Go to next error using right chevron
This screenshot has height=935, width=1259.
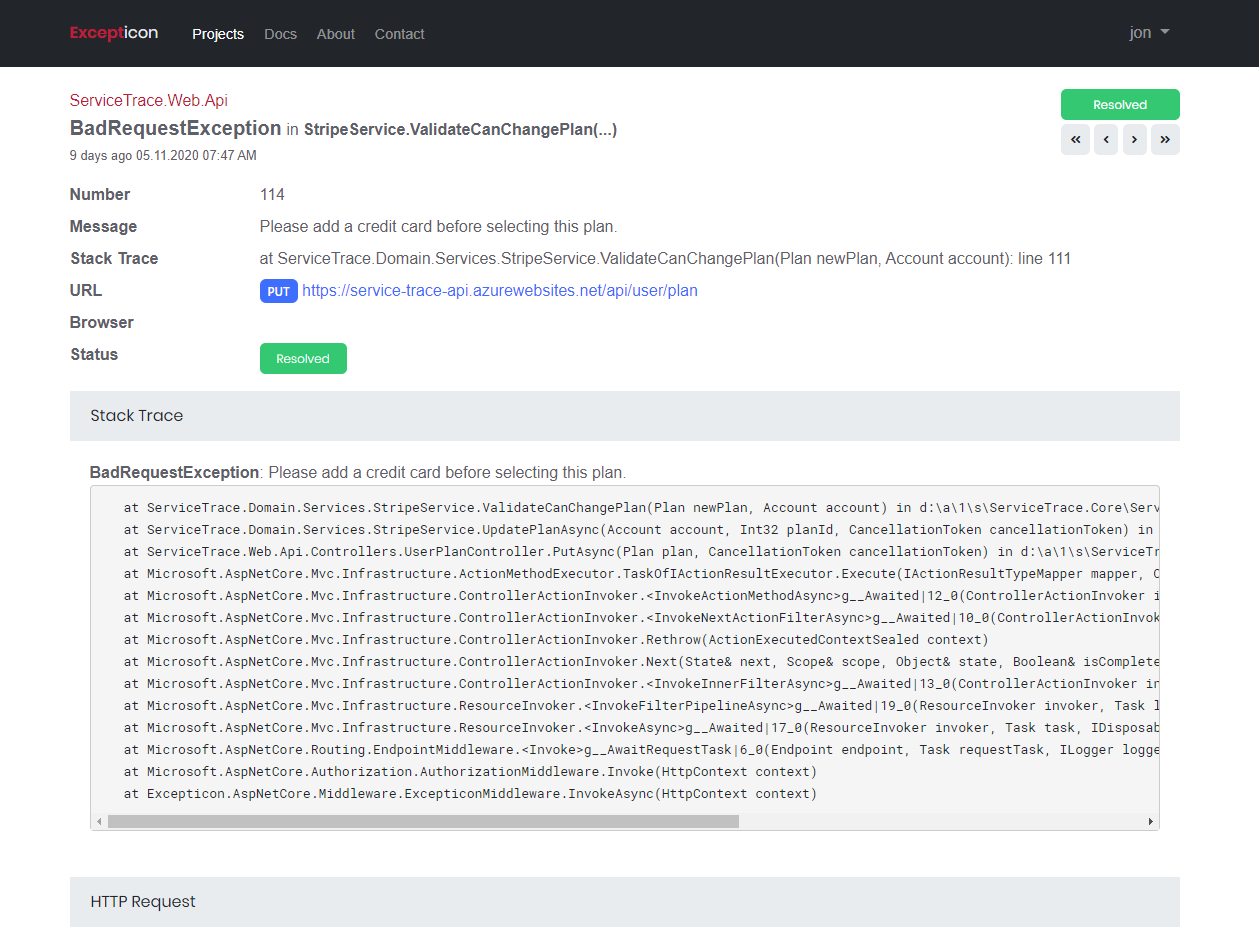point(1135,140)
